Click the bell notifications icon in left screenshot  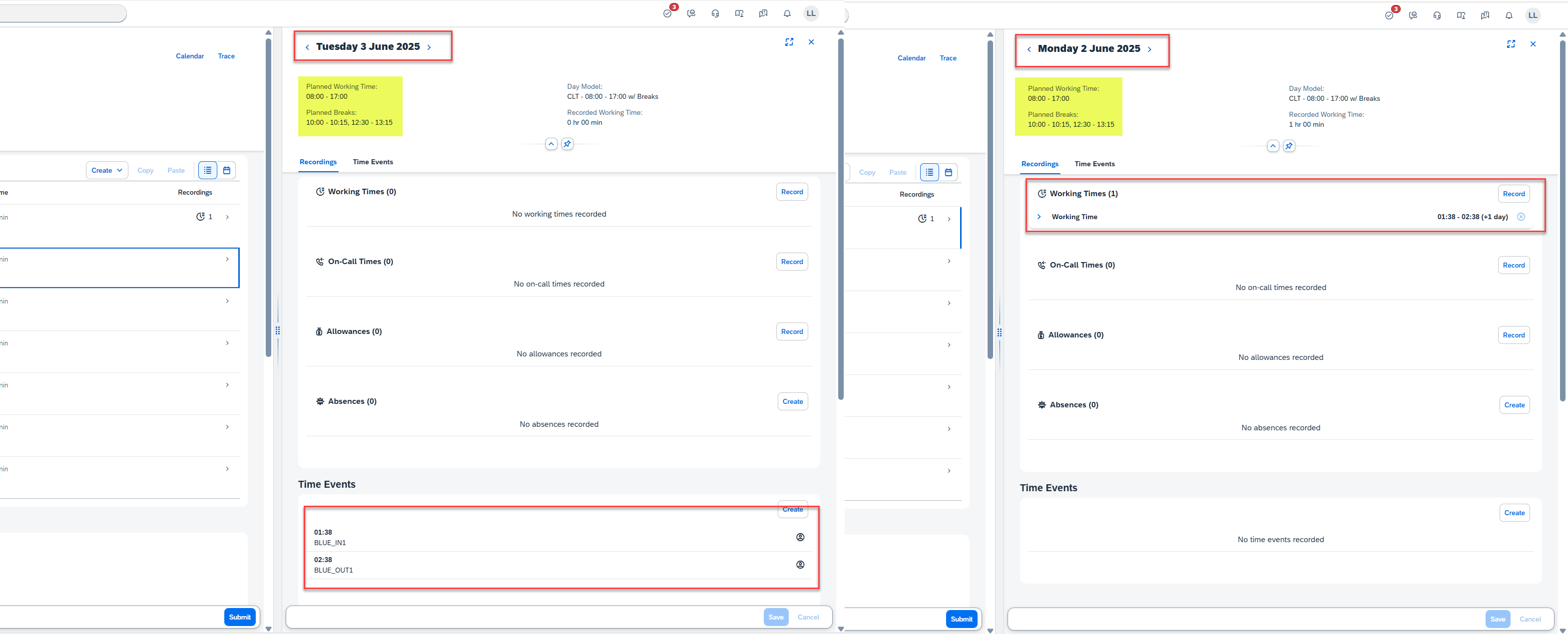click(x=787, y=13)
